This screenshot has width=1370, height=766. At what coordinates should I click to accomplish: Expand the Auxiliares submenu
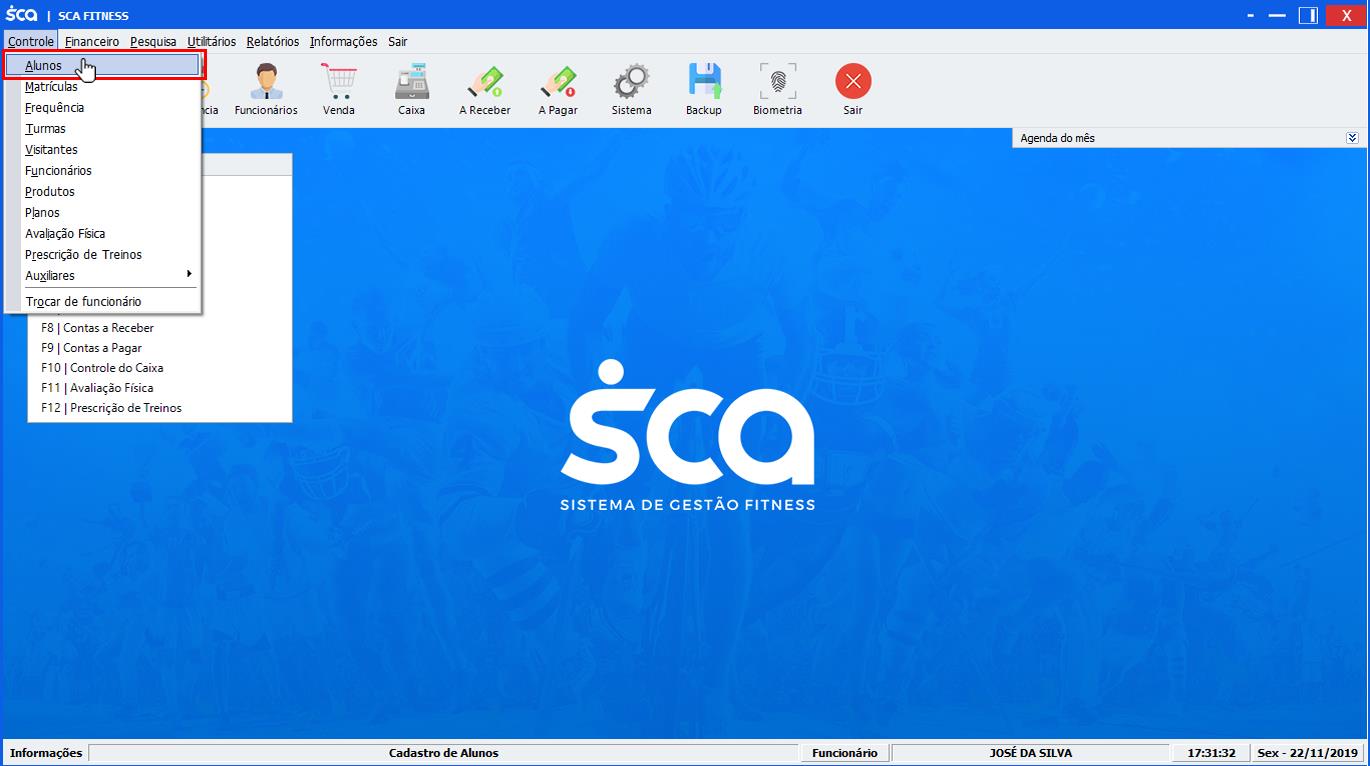click(x=110, y=275)
